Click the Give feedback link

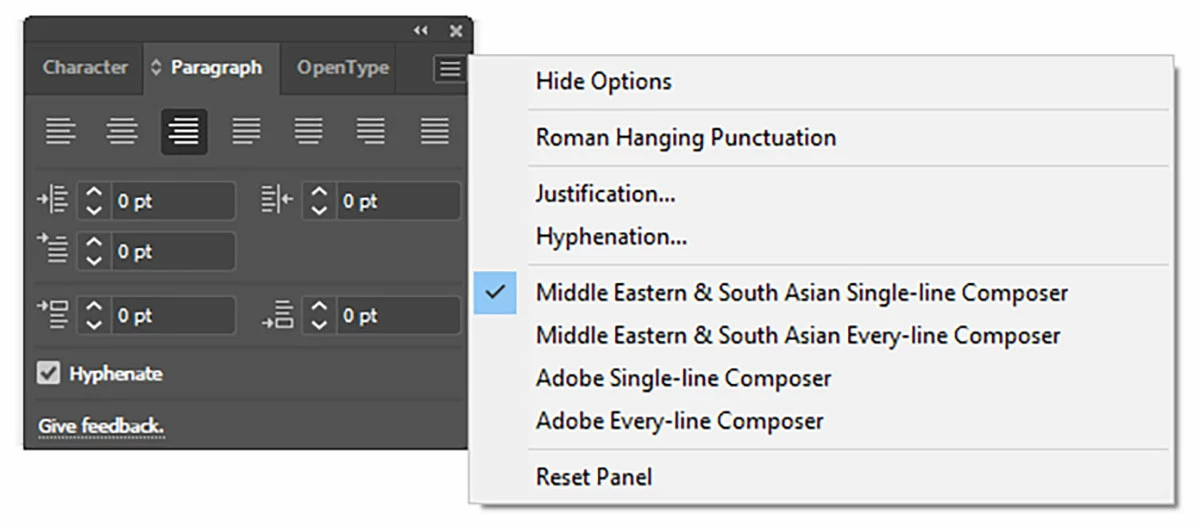(x=101, y=427)
